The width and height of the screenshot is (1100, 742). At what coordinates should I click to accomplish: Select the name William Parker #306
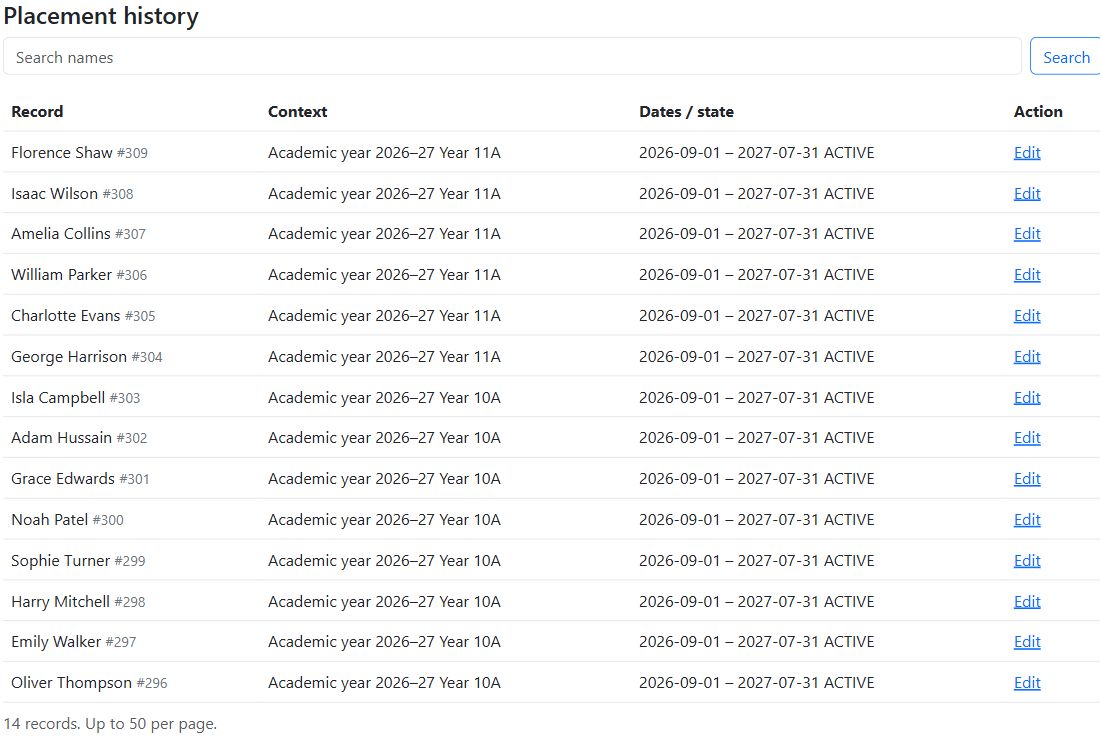pyautogui.click(x=79, y=274)
